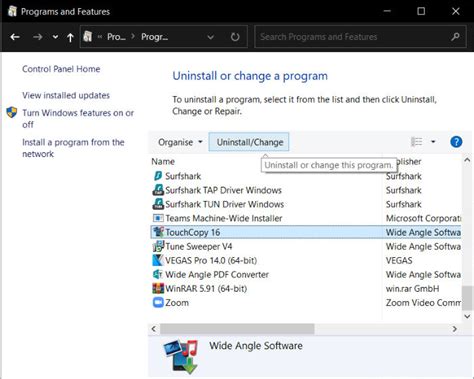Screen dimensions: 474x379
Task: Click the search magnifier icon
Action: pyautogui.click(x=455, y=37)
